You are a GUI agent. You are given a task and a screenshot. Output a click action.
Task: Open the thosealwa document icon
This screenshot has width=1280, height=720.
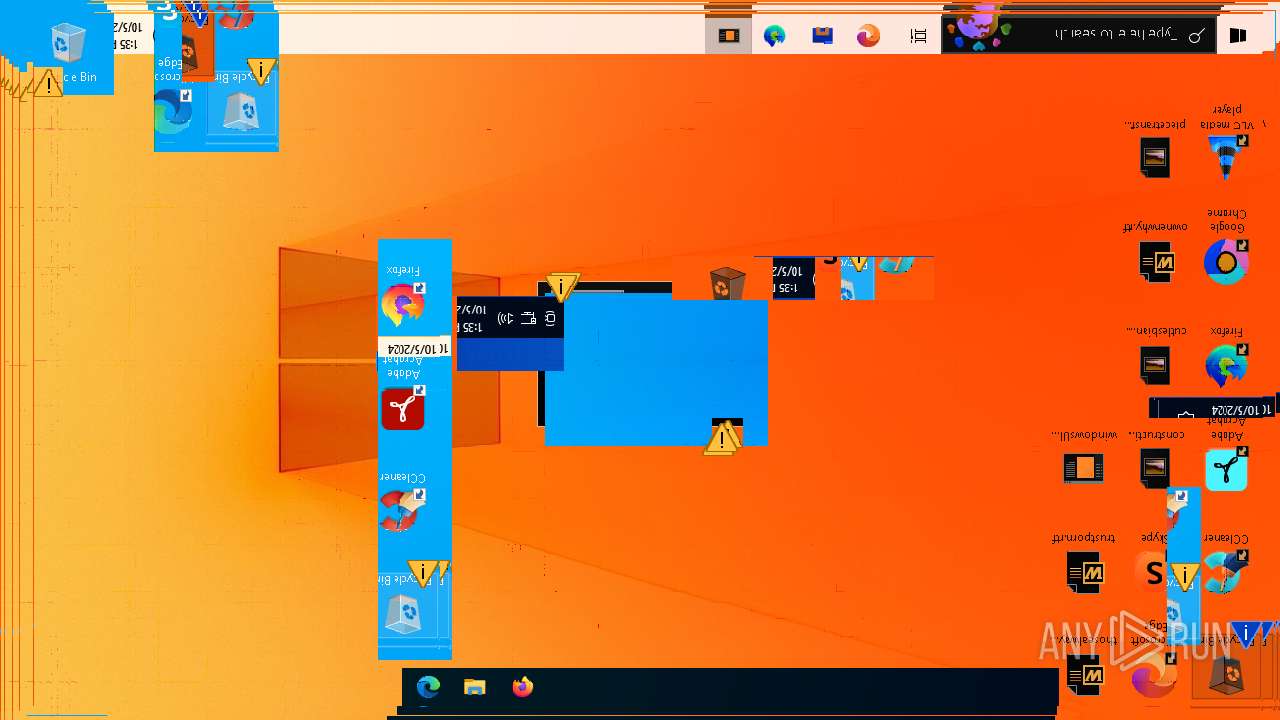pos(1084,677)
